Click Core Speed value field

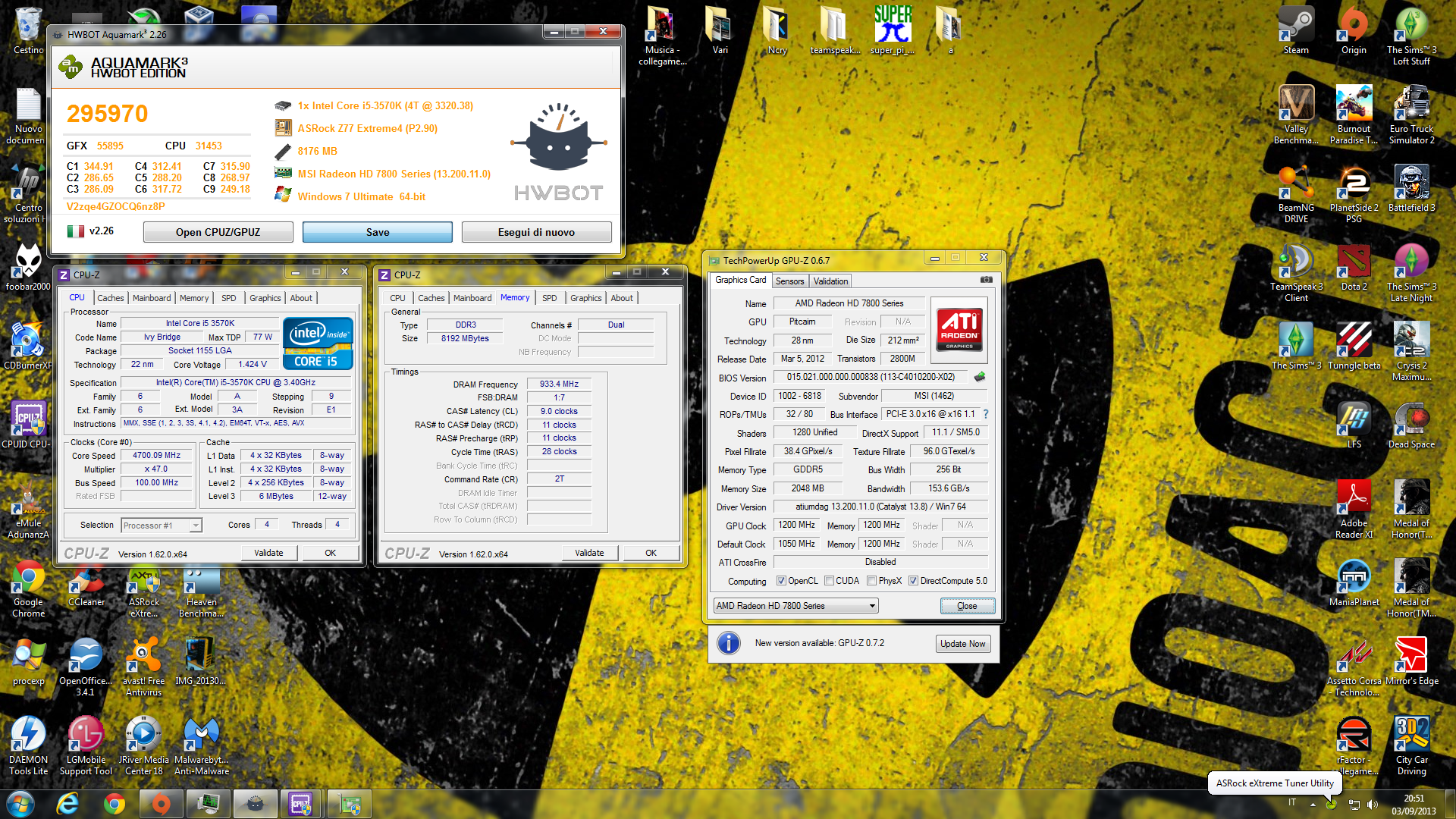click(x=156, y=456)
